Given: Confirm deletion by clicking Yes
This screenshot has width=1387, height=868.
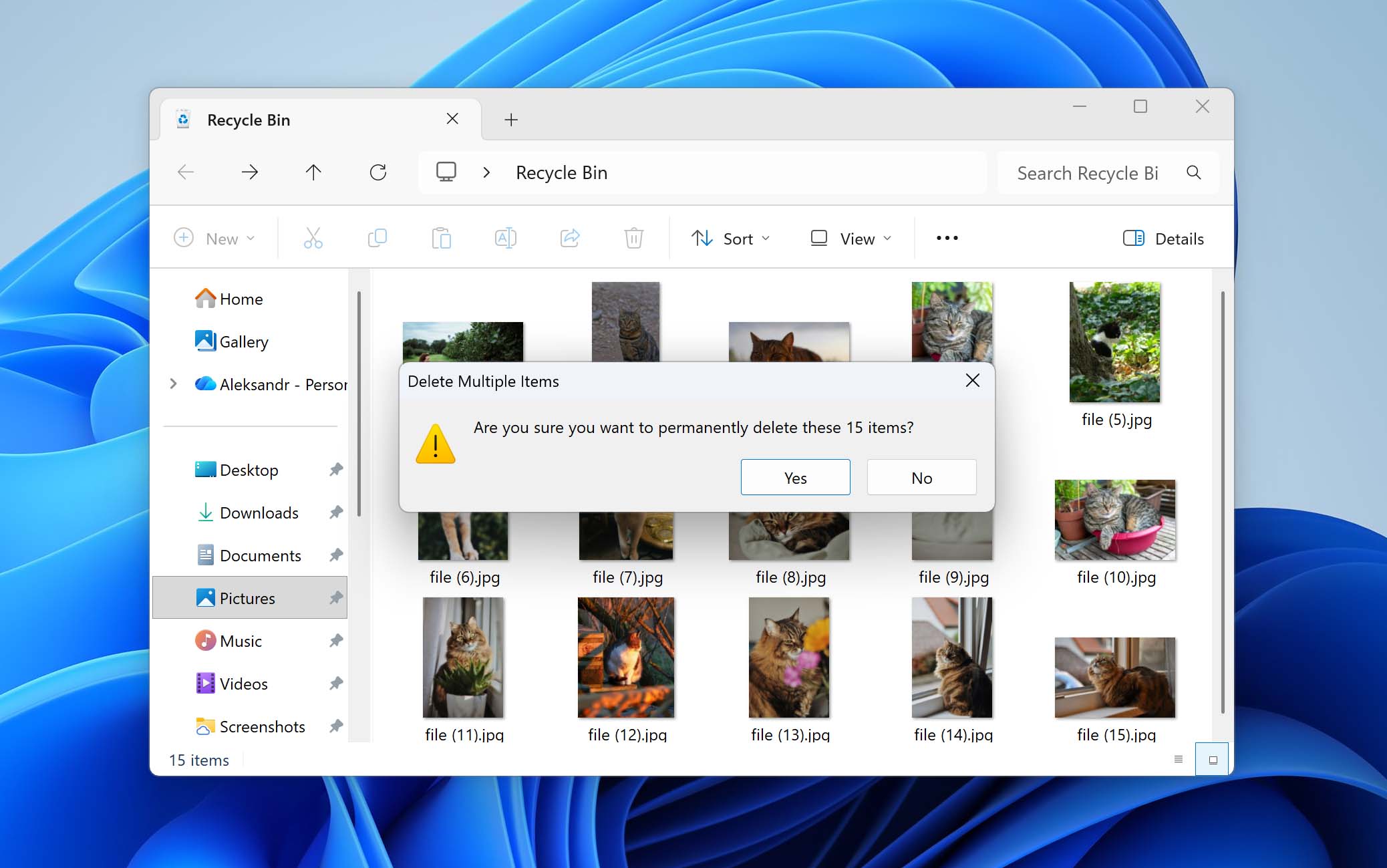Looking at the screenshot, I should point(795,477).
